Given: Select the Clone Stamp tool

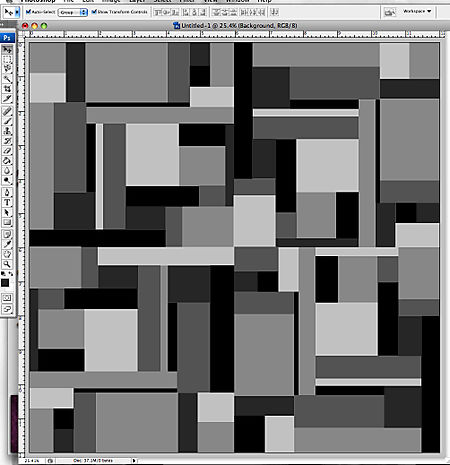Looking at the screenshot, I should 7,131.
